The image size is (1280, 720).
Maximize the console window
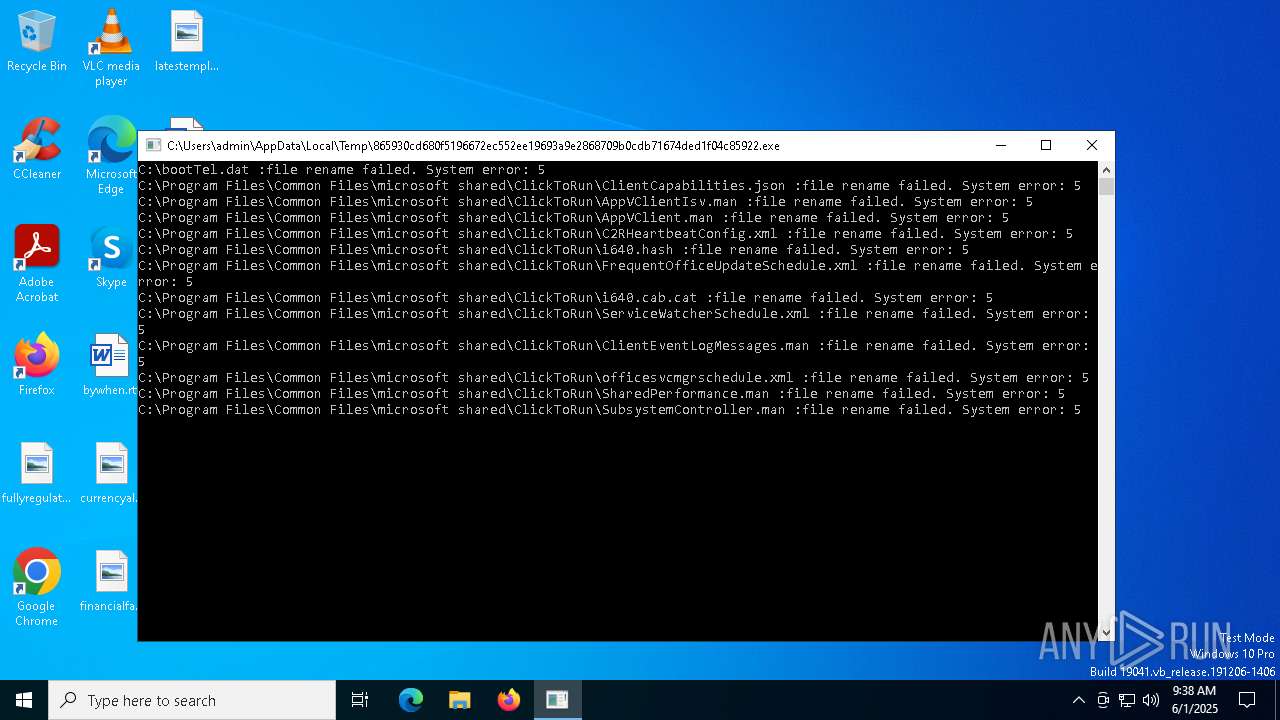(x=1046, y=146)
